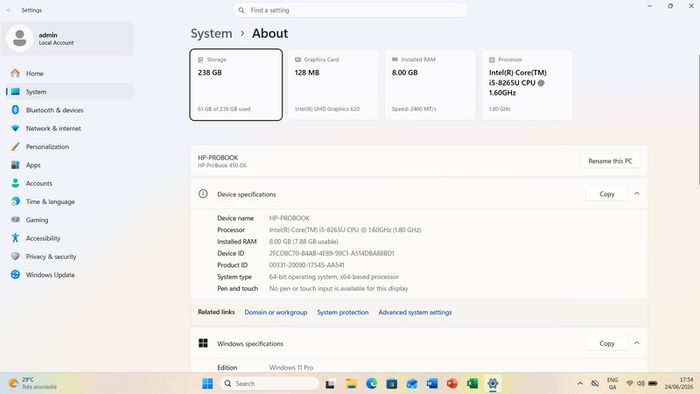
Task: Open Apps settings
Action: coord(69,165)
